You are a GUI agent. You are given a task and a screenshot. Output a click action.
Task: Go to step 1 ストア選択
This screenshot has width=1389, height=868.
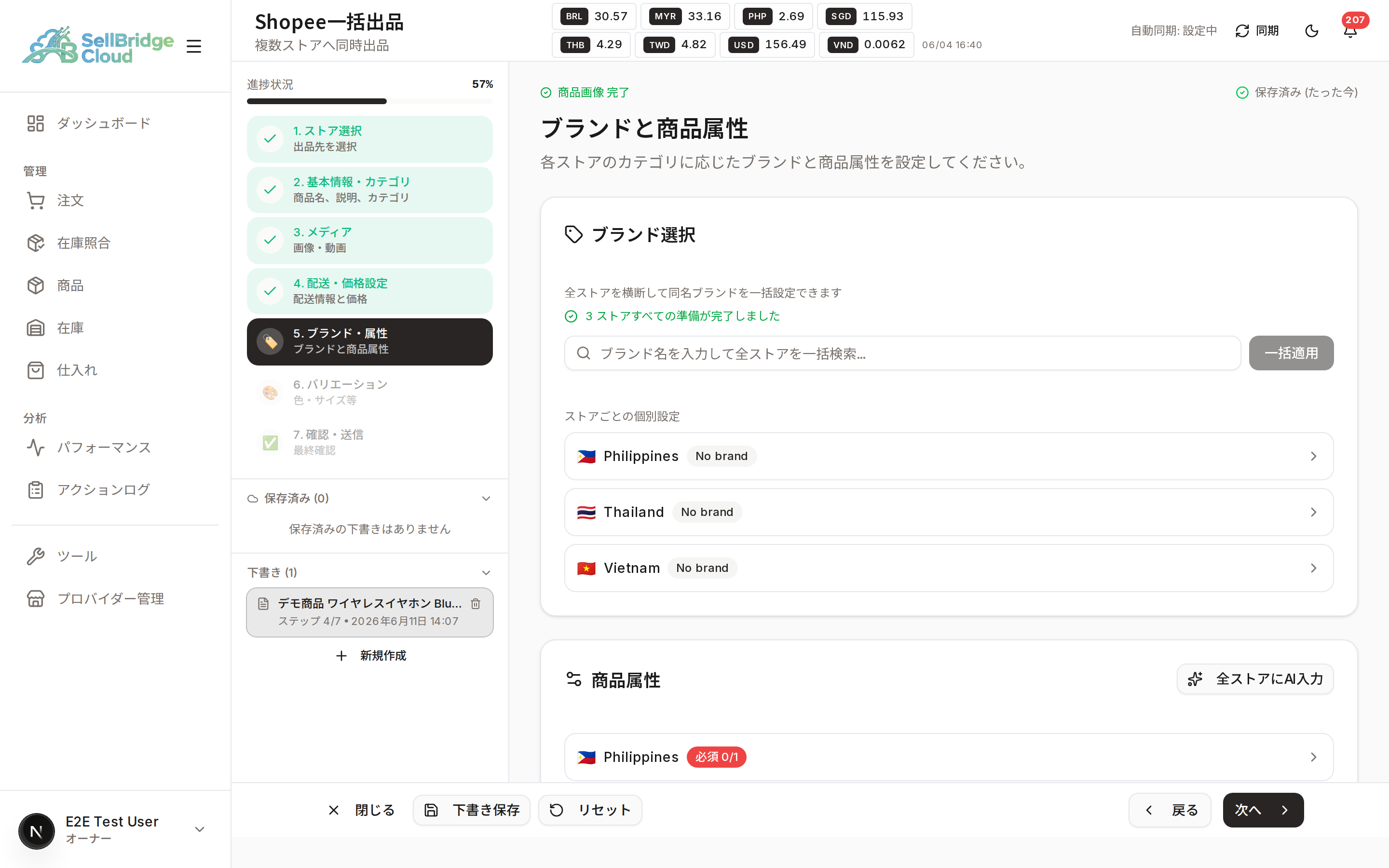(369, 139)
